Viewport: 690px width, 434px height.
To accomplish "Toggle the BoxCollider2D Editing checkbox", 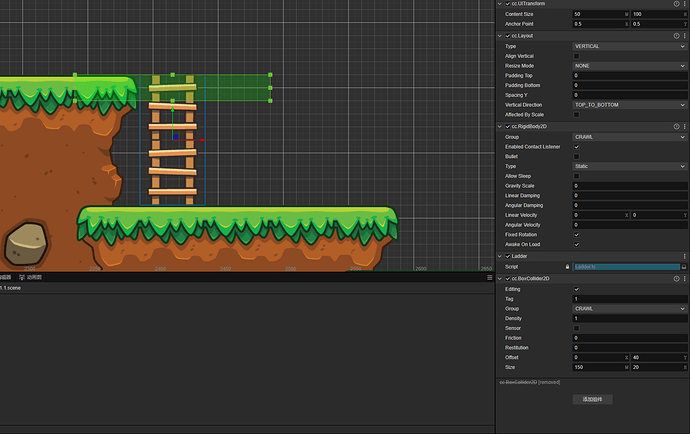I will click(576, 289).
